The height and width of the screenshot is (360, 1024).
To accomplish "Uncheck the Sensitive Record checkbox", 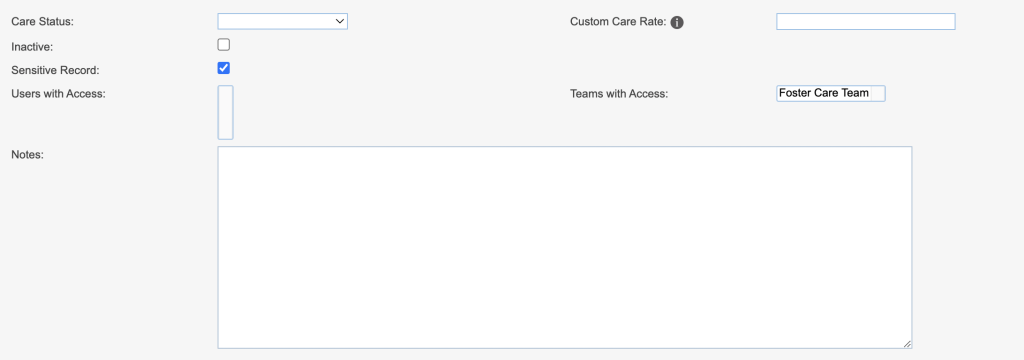I will [224, 68].
